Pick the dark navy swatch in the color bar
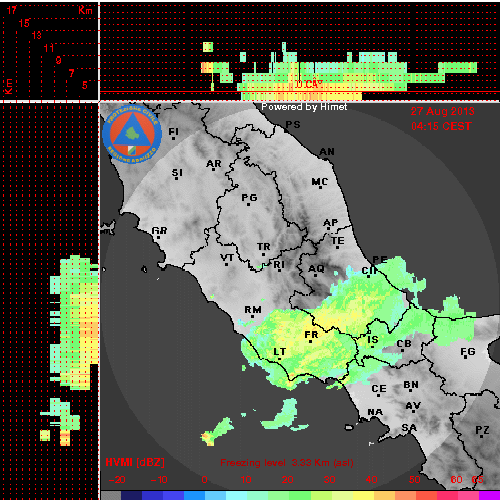The height and width of the screenshot is (500, 500). 132,495
